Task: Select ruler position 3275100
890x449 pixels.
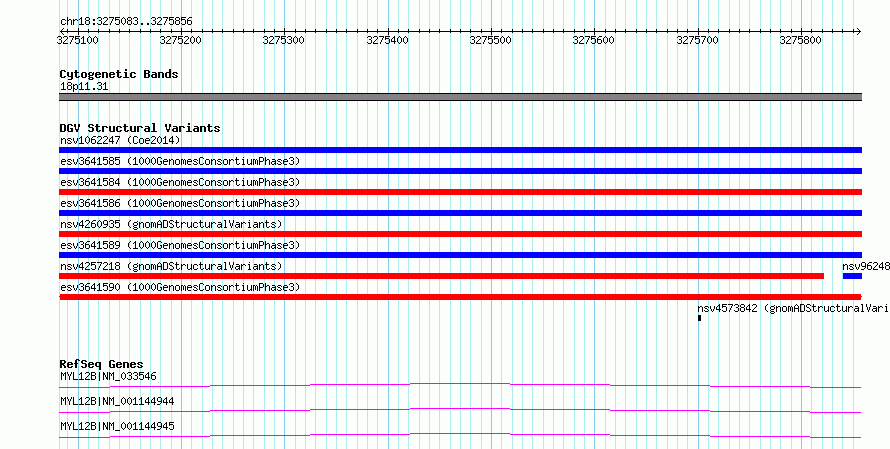Action: coord(77,41)
